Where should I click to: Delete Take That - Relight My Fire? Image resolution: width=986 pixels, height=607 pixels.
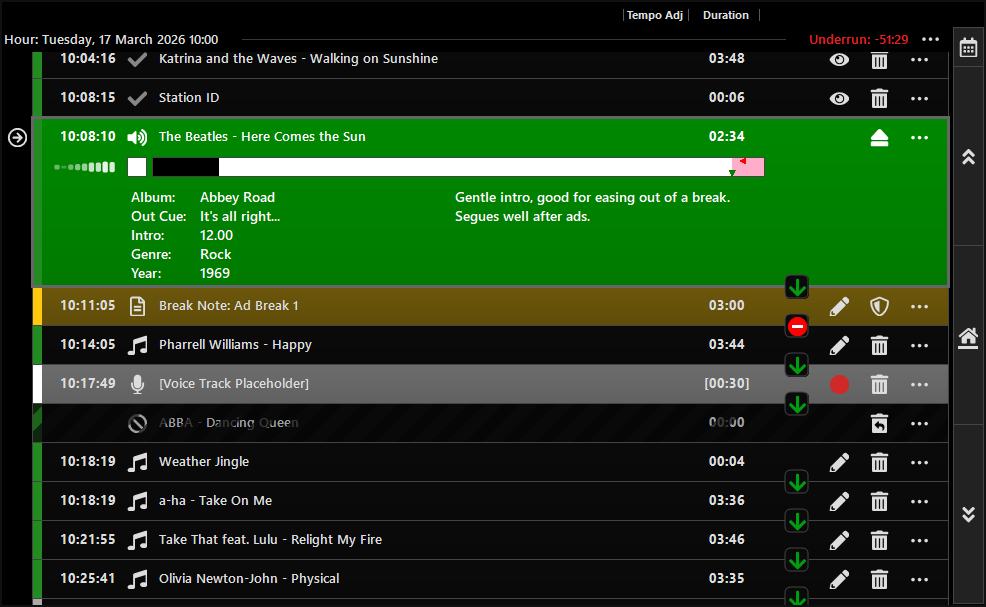pyautogui.click(x=879, y=540)
